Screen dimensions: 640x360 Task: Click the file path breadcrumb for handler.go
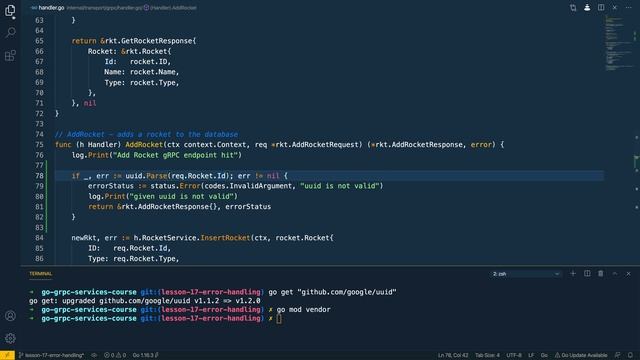pos(104,8)
